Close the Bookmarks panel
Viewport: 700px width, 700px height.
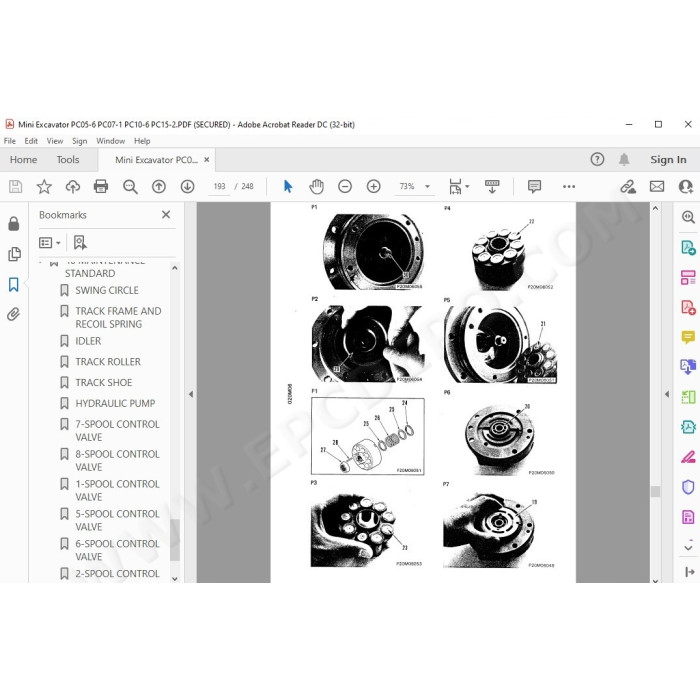166,215
